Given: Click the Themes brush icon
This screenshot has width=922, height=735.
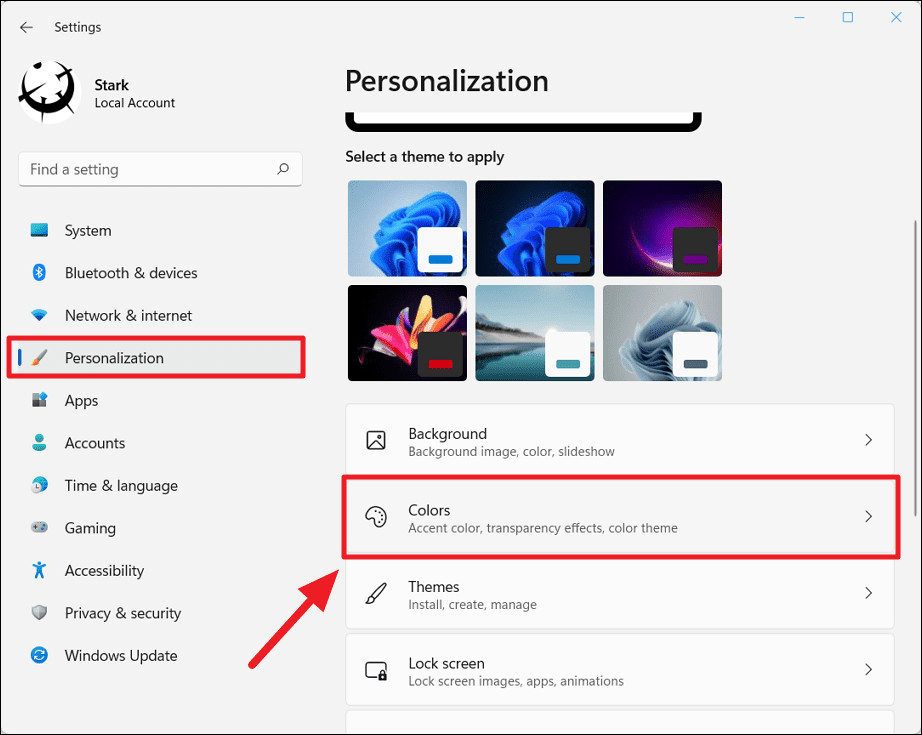Looking at the screenshot, I should pyautogui.click(x=376, y=593).
